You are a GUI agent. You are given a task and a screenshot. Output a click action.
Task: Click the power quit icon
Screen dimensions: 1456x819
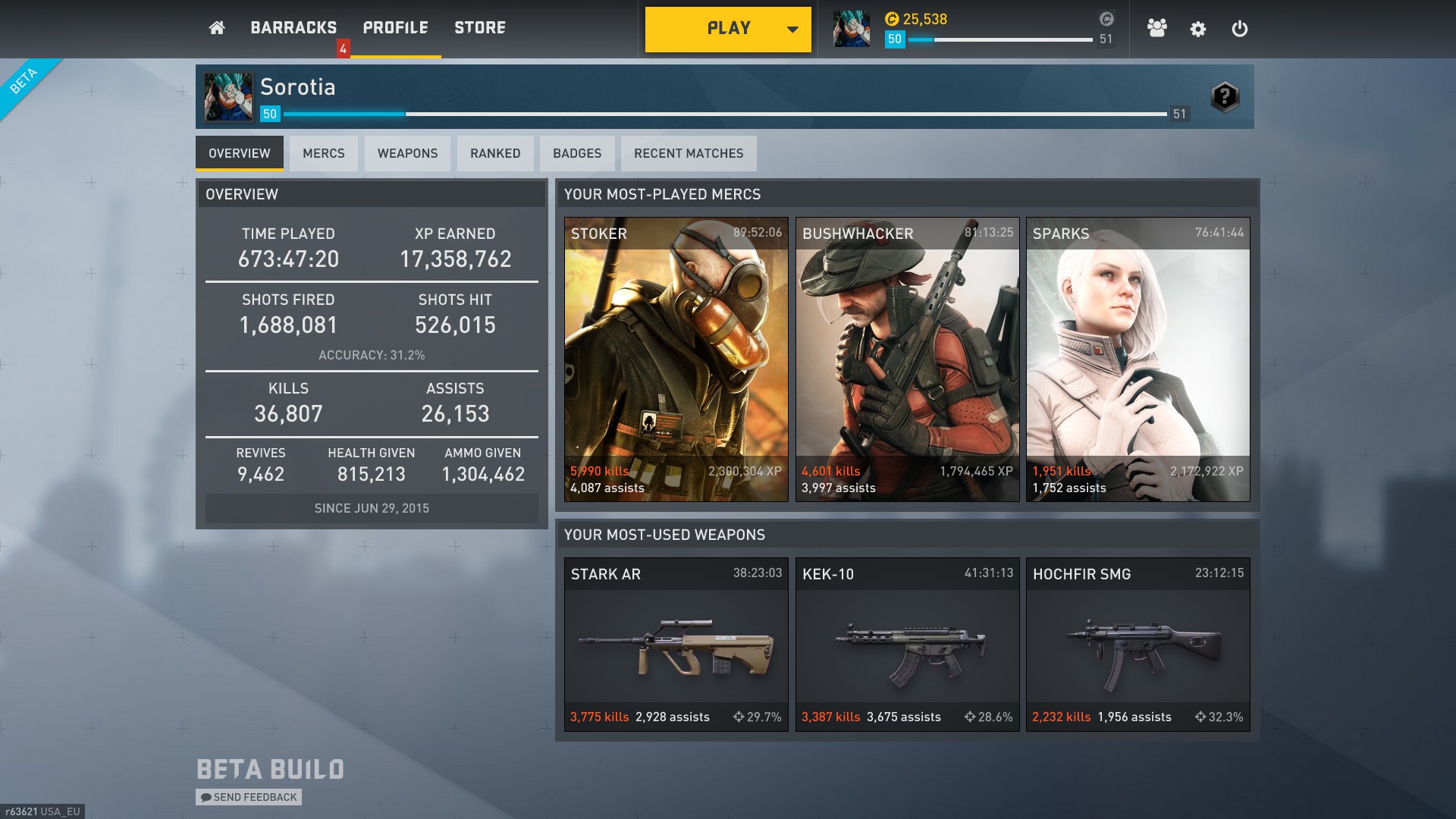pyautogui.click(x=1239, y=29)
